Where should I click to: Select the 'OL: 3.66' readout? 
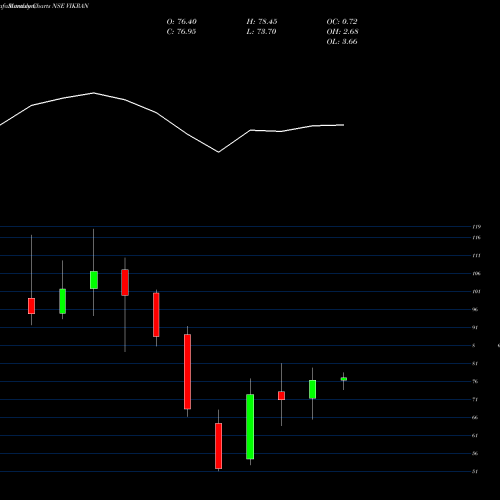tap(342, 42)
